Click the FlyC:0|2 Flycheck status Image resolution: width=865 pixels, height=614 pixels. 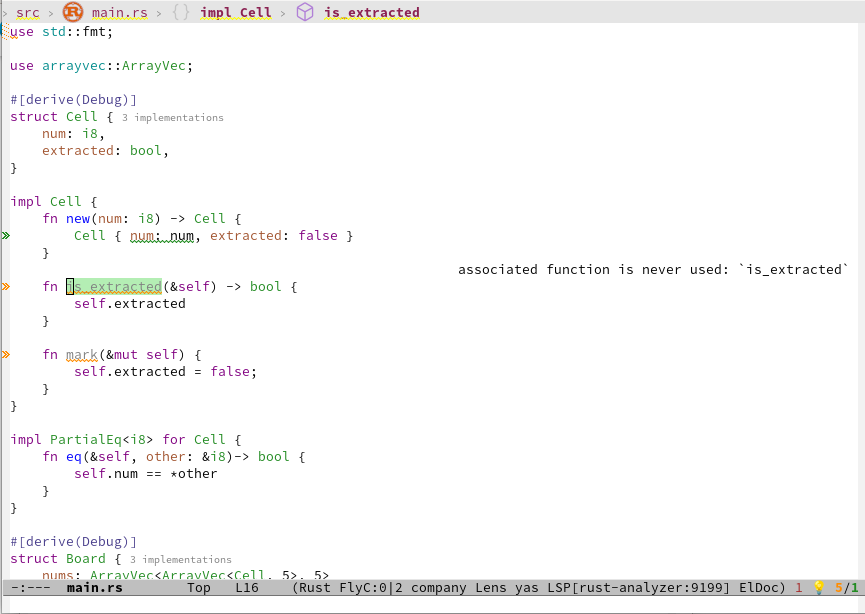[371, 588]
